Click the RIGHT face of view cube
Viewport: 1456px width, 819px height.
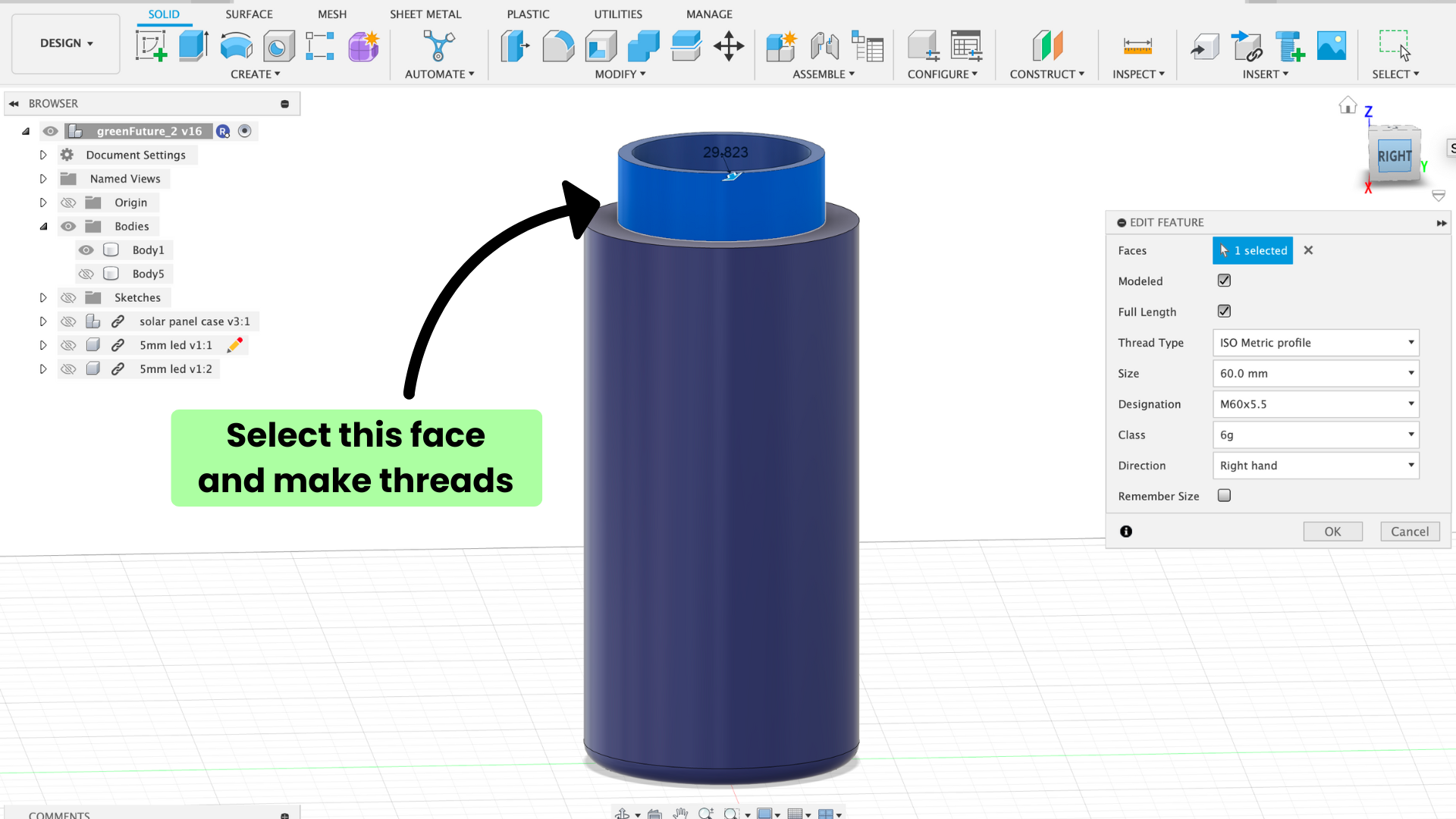1395,156
